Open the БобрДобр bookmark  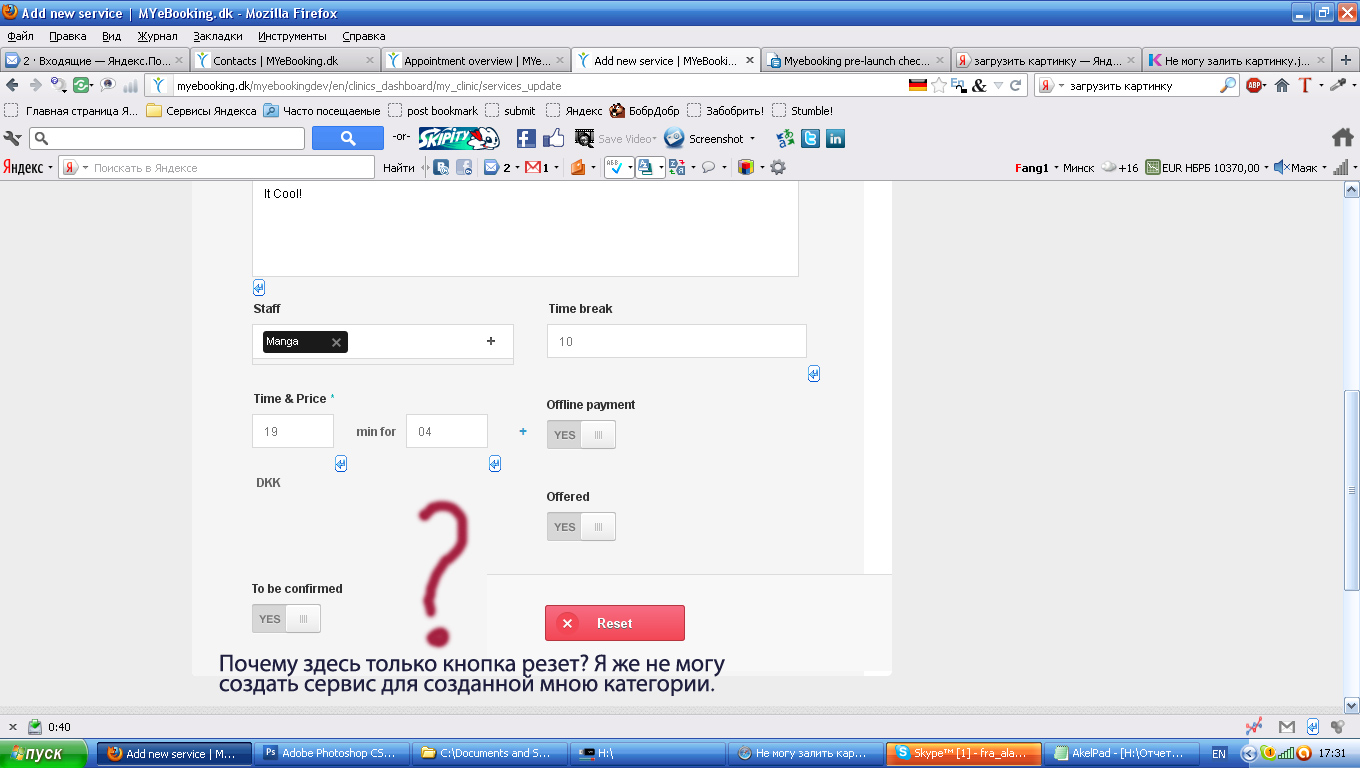click(x=644, y=111)
